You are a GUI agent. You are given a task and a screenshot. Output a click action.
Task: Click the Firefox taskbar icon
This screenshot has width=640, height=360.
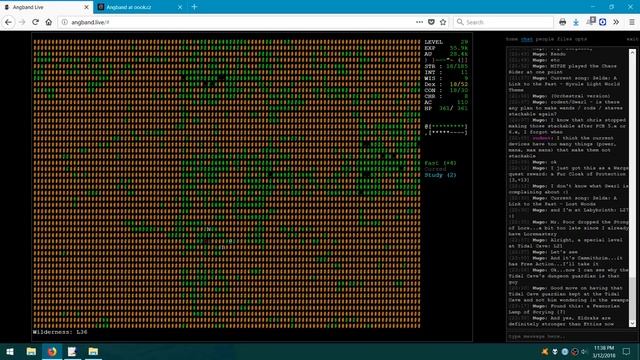click(52, 351)
